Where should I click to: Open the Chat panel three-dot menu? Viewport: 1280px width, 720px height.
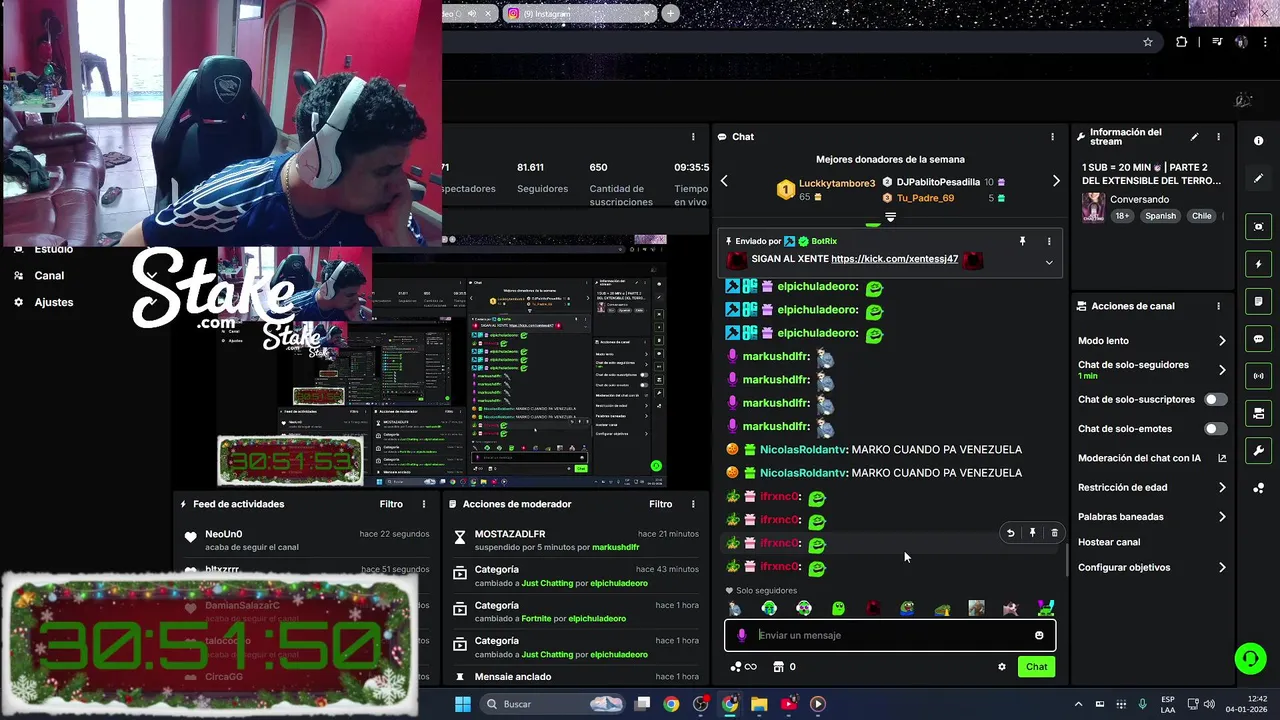click(x=1052, y=137)
